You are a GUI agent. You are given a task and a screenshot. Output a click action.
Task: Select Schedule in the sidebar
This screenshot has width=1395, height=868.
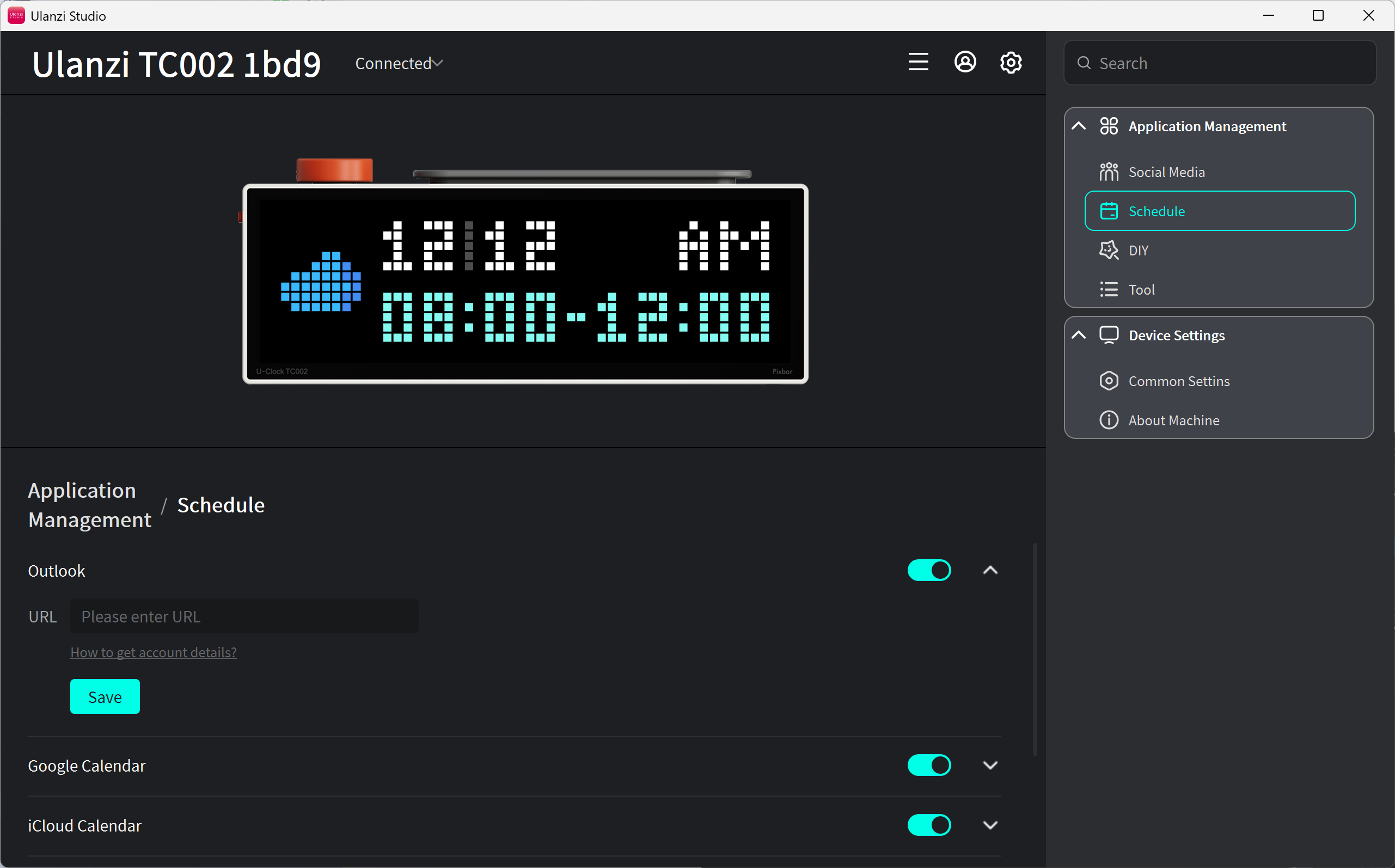click(x=1220, y=211)
